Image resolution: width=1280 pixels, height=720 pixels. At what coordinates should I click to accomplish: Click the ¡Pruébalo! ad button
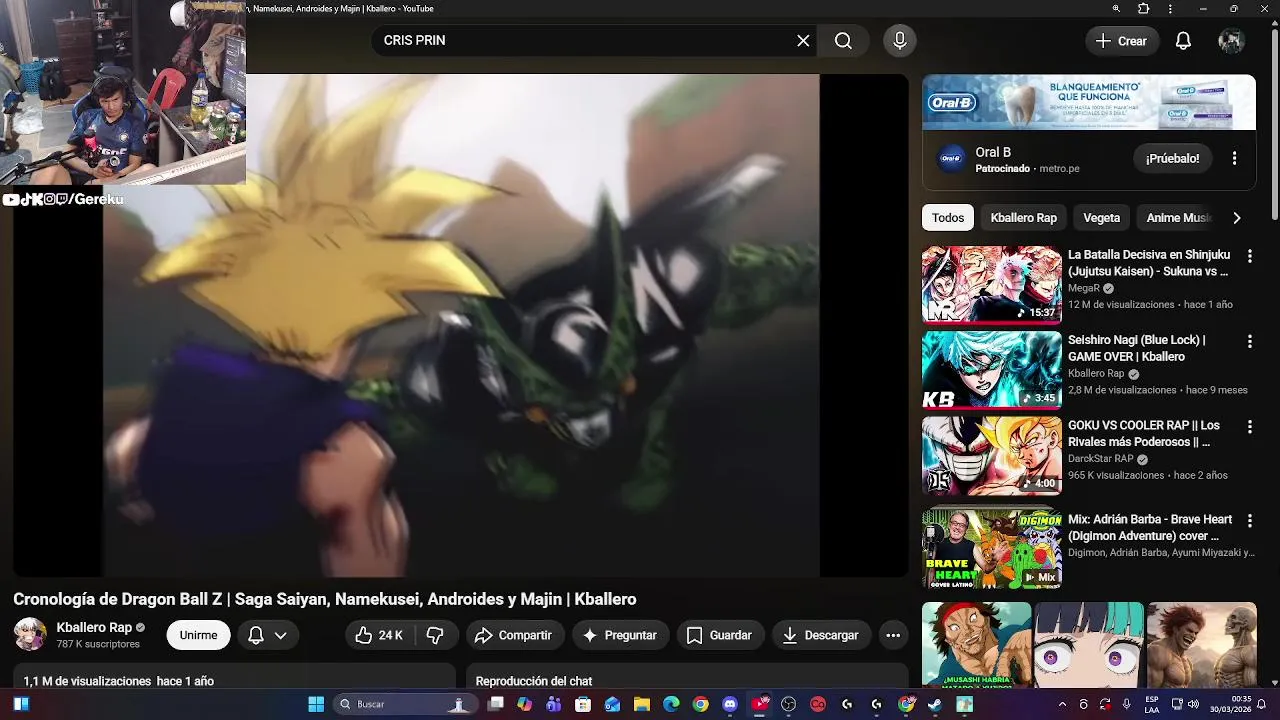point(1172,158)
